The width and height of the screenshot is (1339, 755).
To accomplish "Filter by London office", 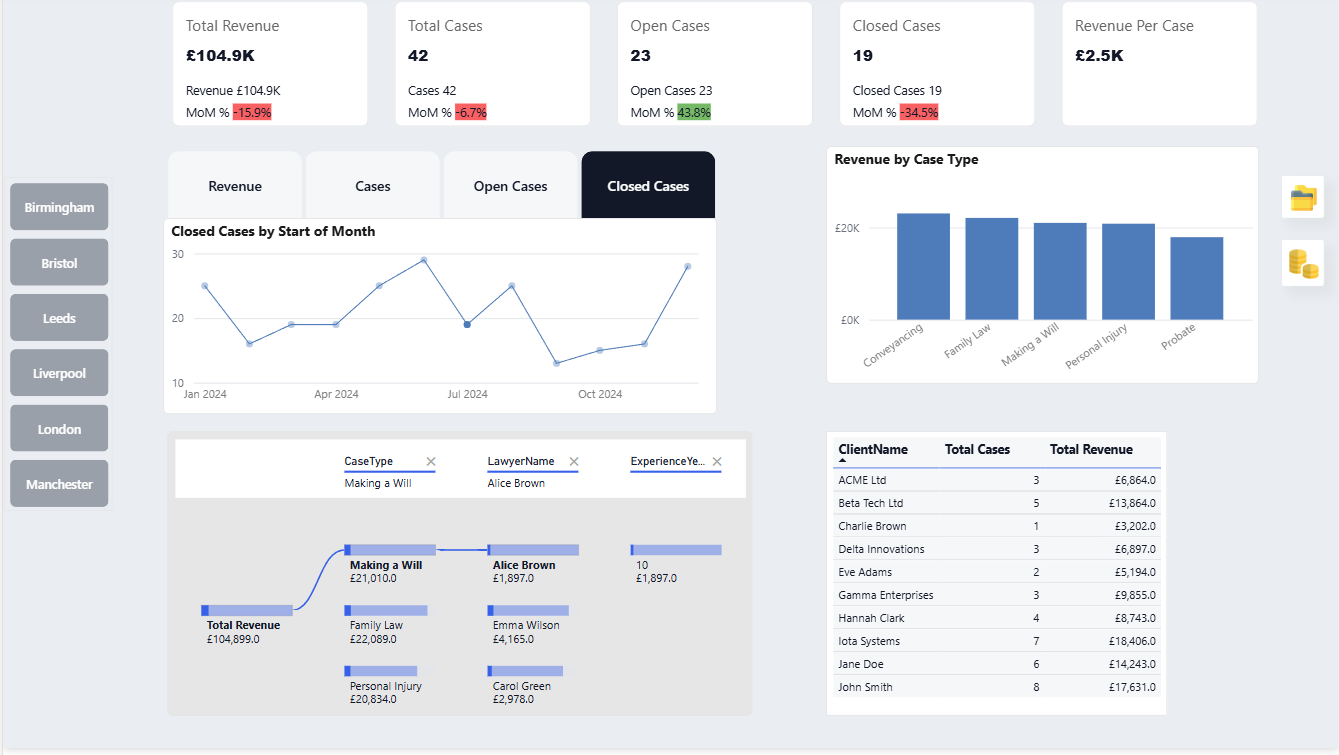I will 59,429.
